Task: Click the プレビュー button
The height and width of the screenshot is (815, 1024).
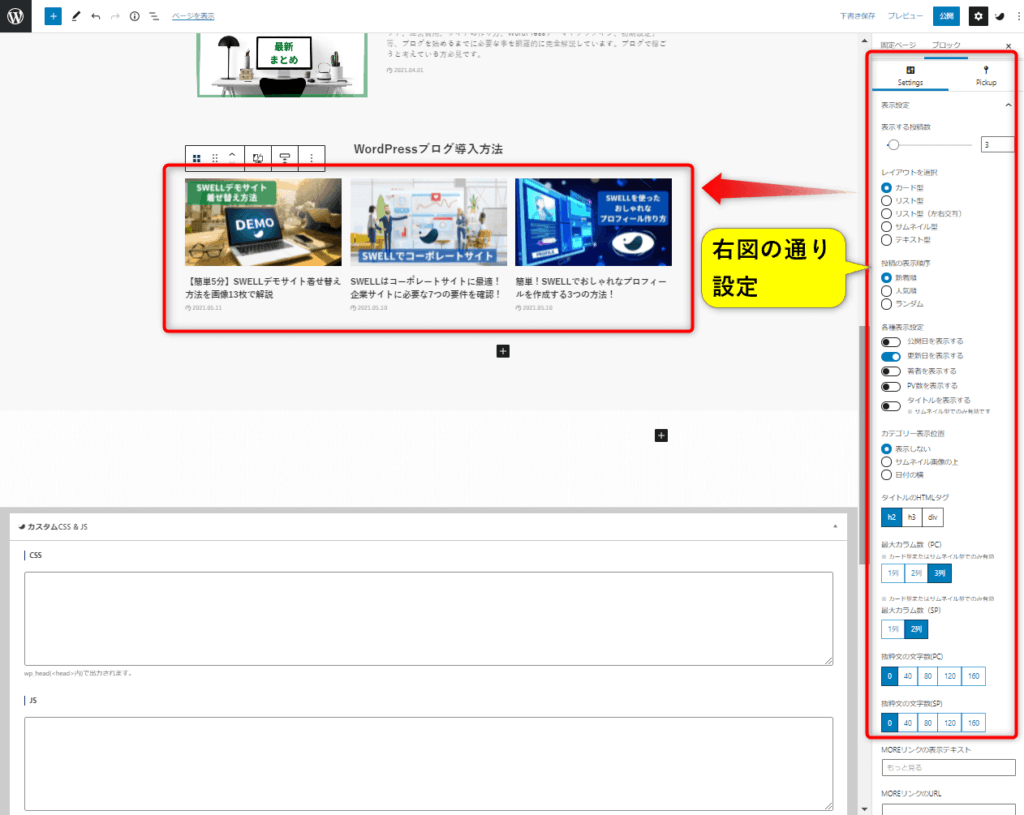Action: (x=905, y=16)
